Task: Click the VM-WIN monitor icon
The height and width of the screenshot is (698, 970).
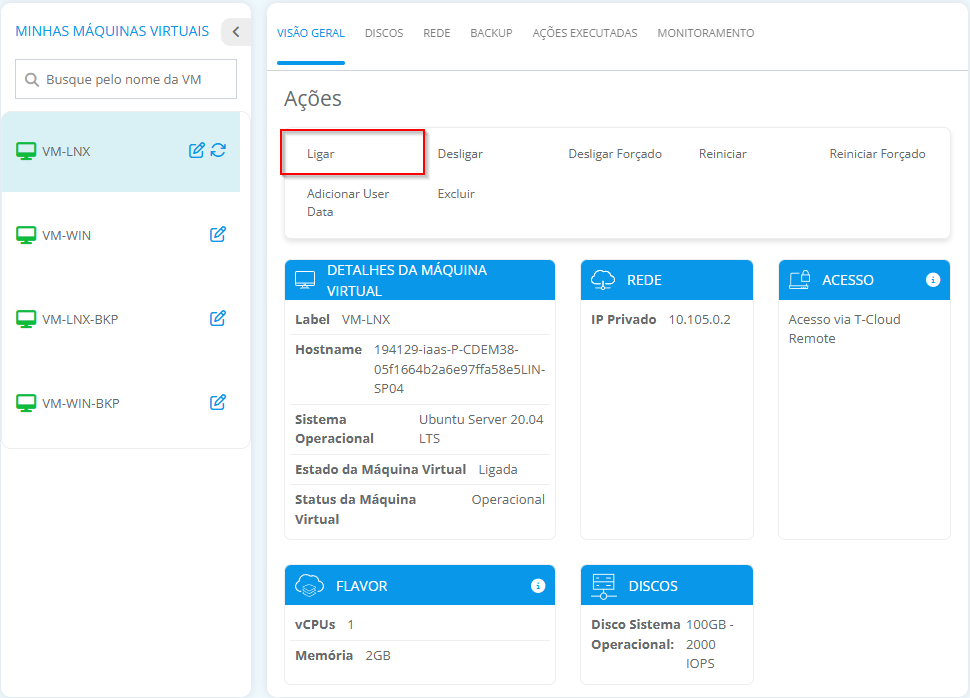Action: click(x=26, y=235)
